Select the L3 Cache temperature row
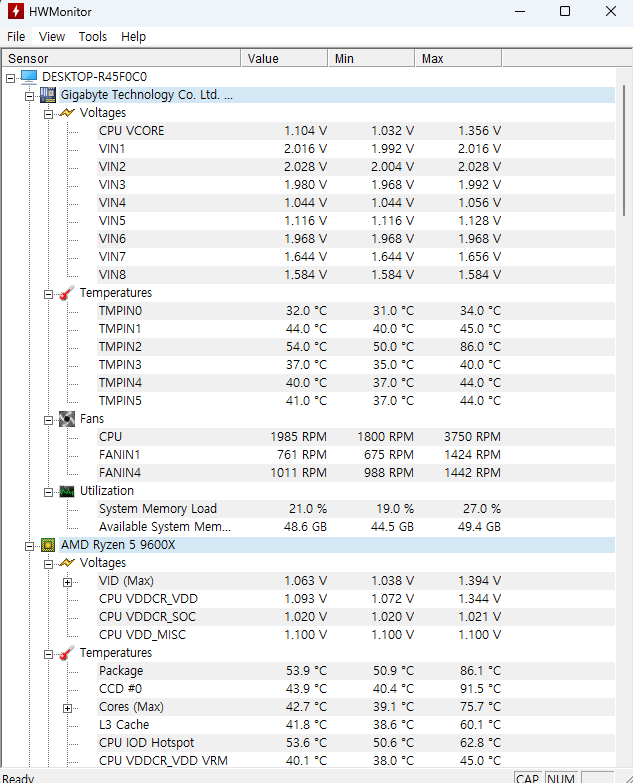633x783 pixels. [x=356, y=725]
